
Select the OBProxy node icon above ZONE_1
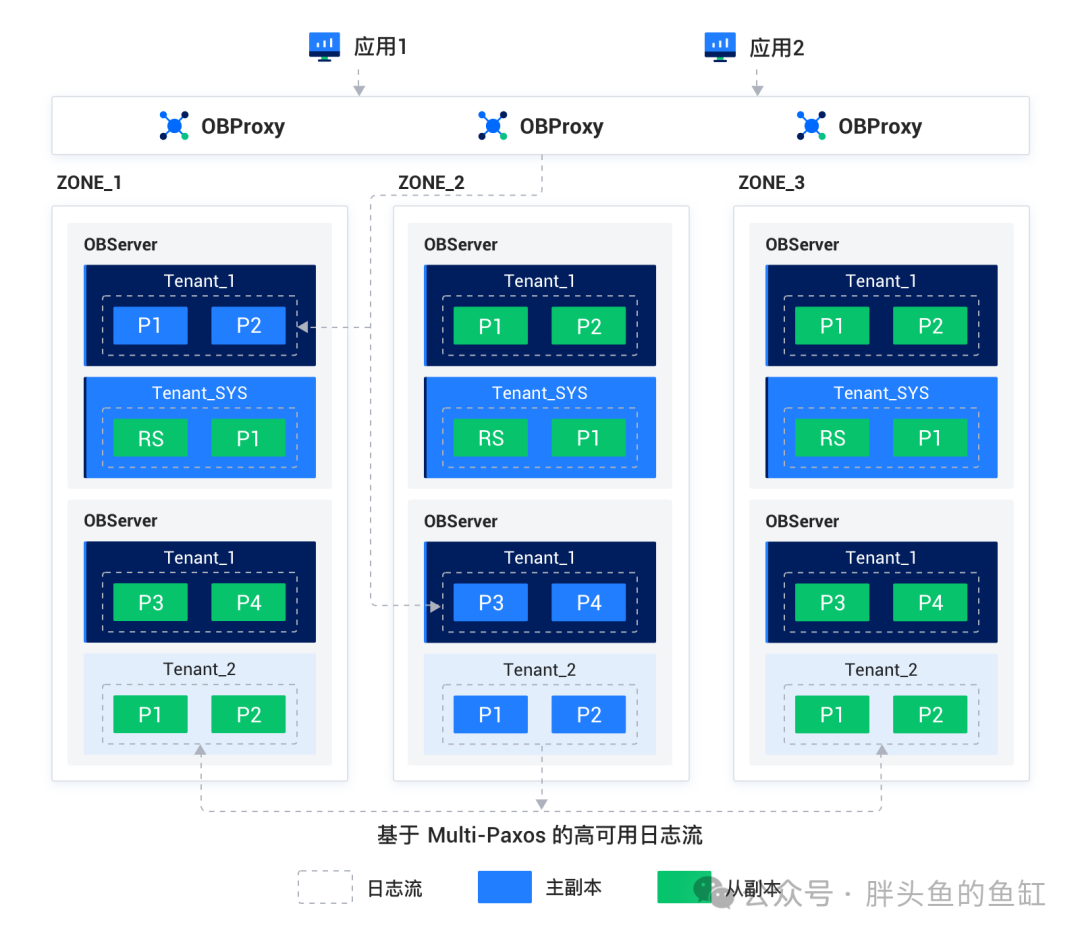point(174,126)
